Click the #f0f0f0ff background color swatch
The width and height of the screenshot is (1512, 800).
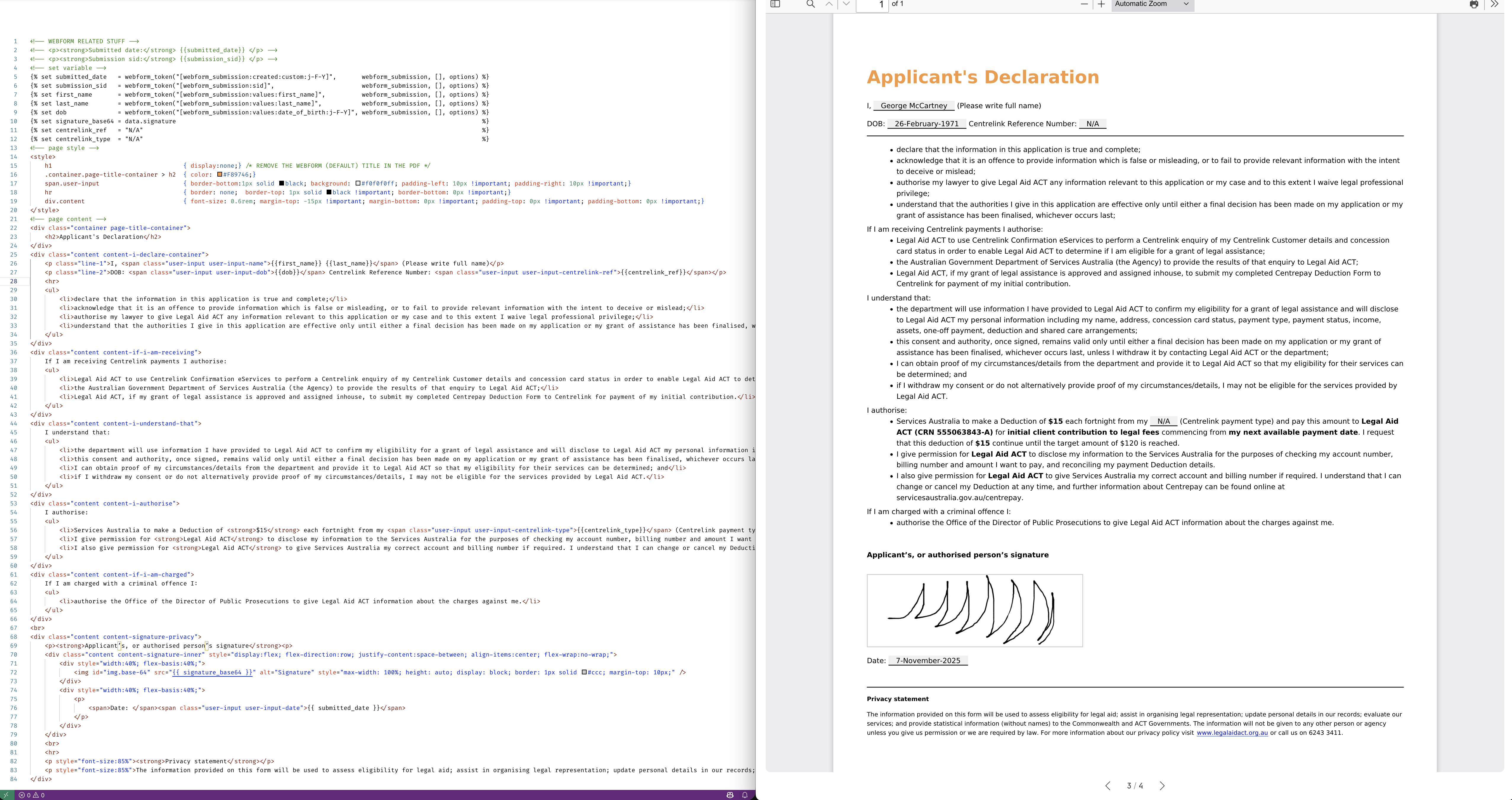pos(358,183)
